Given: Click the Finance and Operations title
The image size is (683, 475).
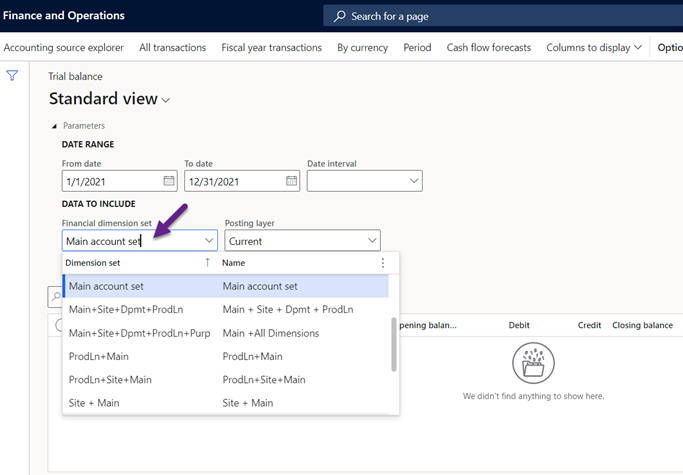Looking at the screenshot, I should pos(64,16).
